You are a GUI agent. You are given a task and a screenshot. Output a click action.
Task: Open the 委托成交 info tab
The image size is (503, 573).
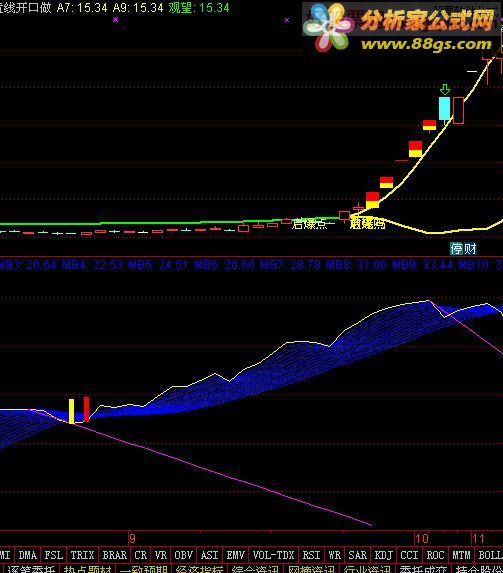click(x=423, y=569)
